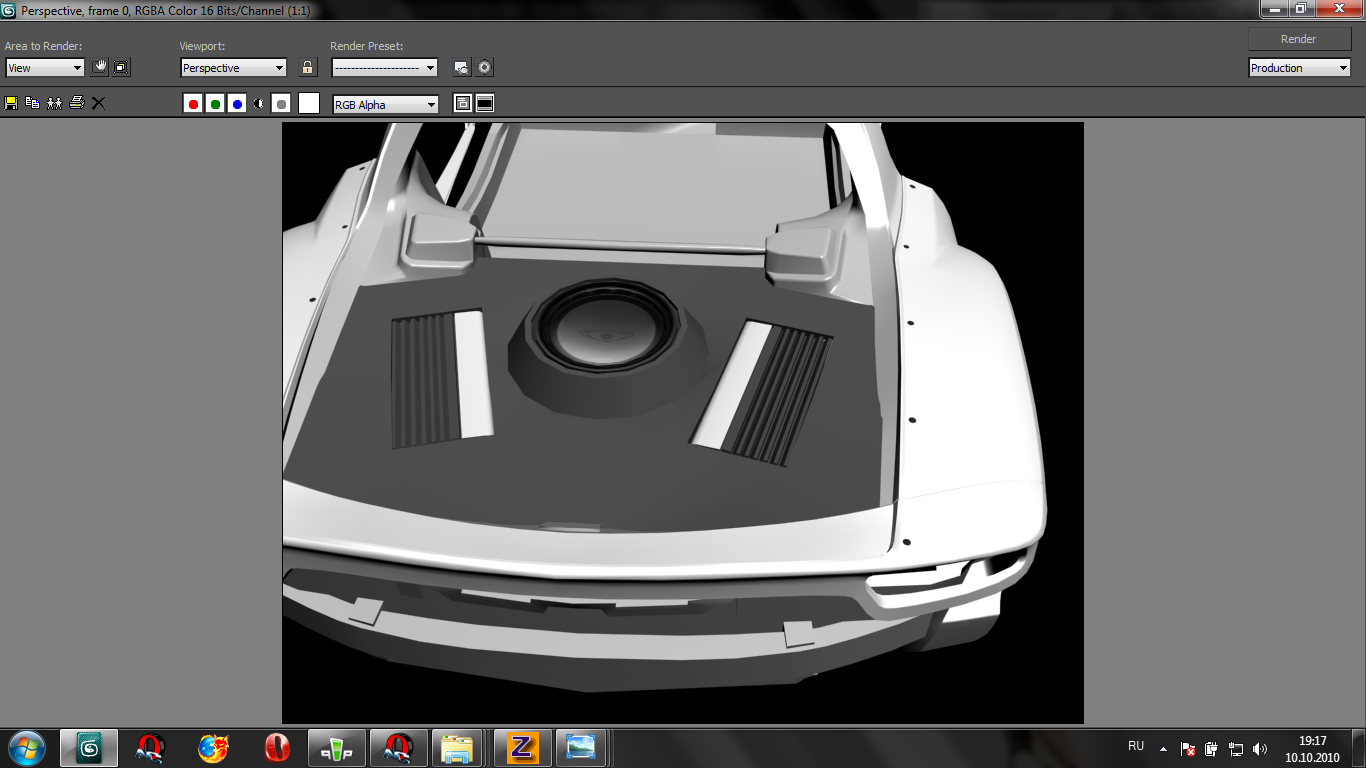Expand the Viewport Perspective dropdown
The width and height of the screenshot is (1366, 768).
click(233, 68)
